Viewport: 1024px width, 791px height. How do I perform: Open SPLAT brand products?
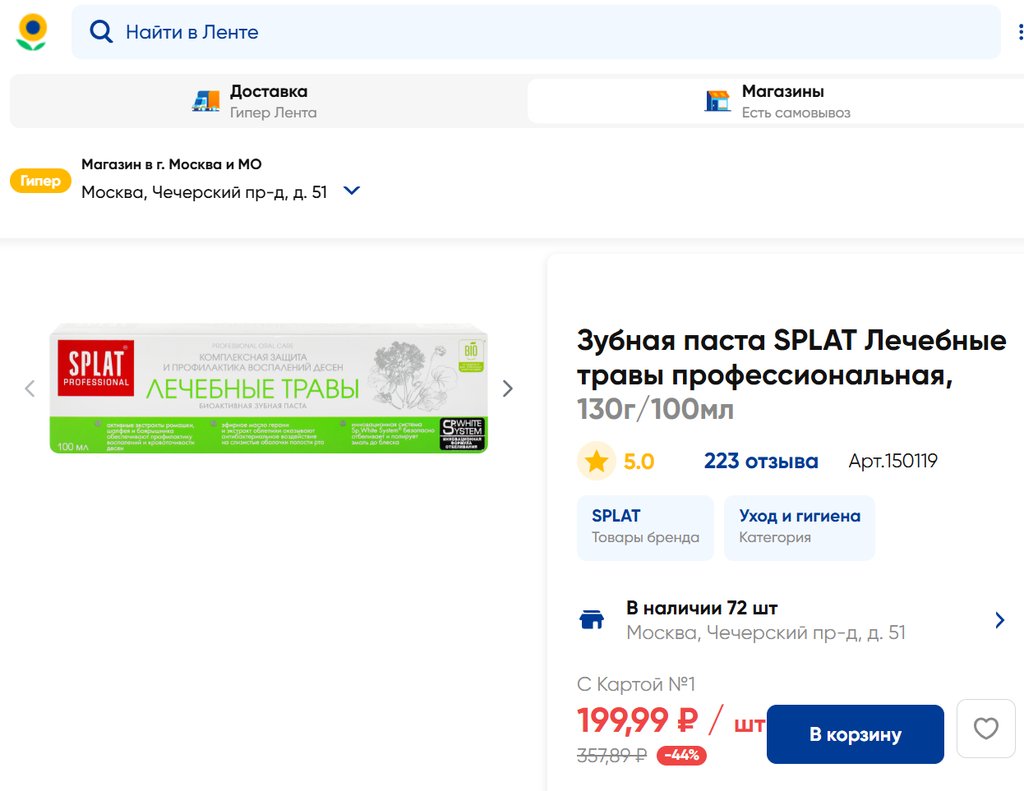click(x=645, y=527)
